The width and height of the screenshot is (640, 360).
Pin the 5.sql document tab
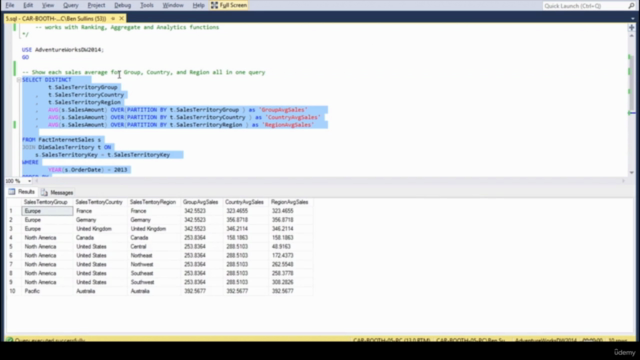click(x=113, y=18)
